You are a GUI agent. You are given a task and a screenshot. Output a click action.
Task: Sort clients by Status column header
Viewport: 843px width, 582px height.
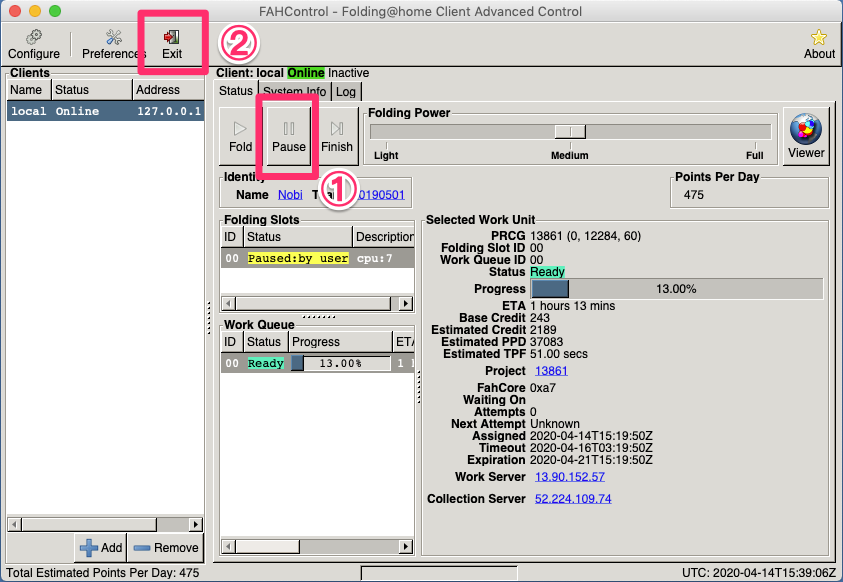point(92,90)
